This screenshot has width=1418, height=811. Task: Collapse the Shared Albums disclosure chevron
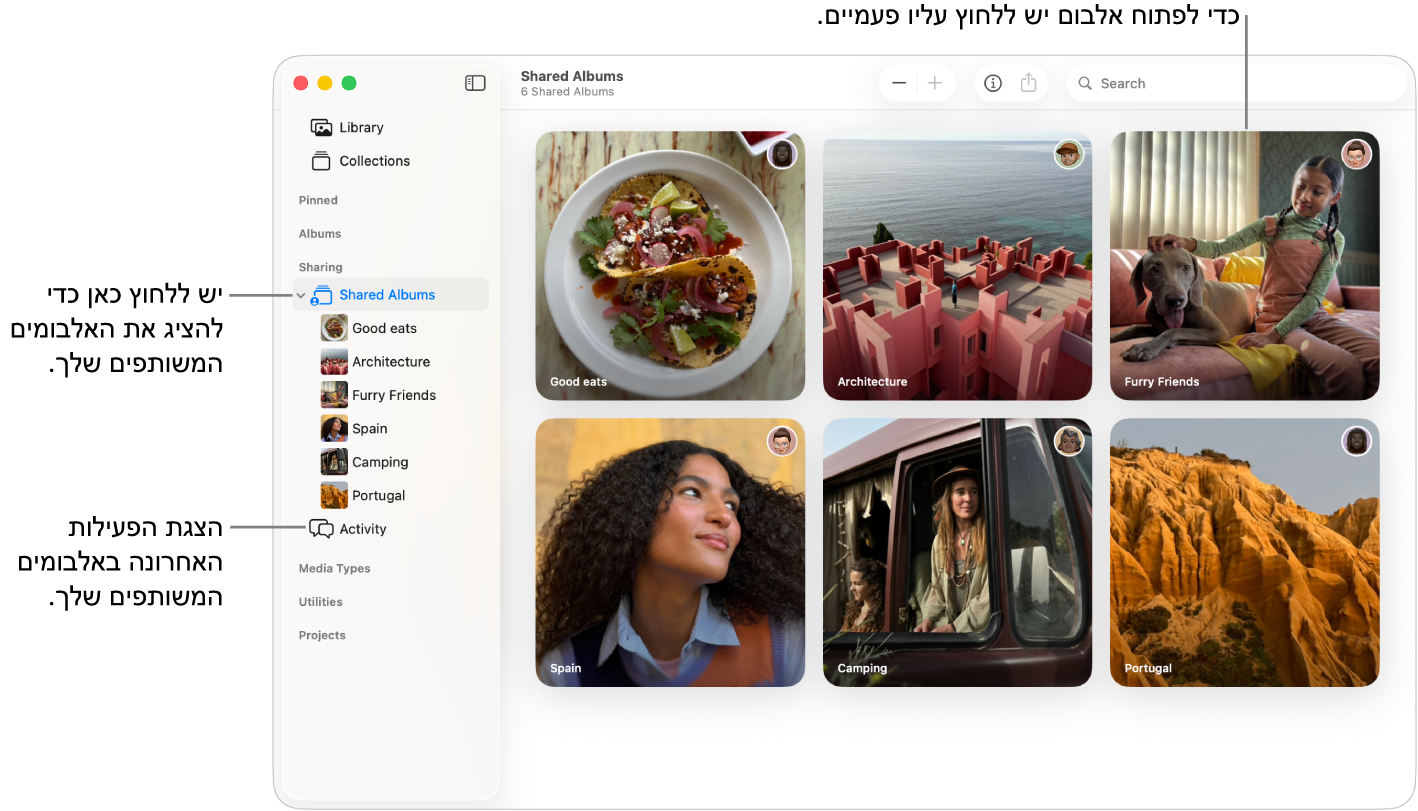click(x=301, y=295)
